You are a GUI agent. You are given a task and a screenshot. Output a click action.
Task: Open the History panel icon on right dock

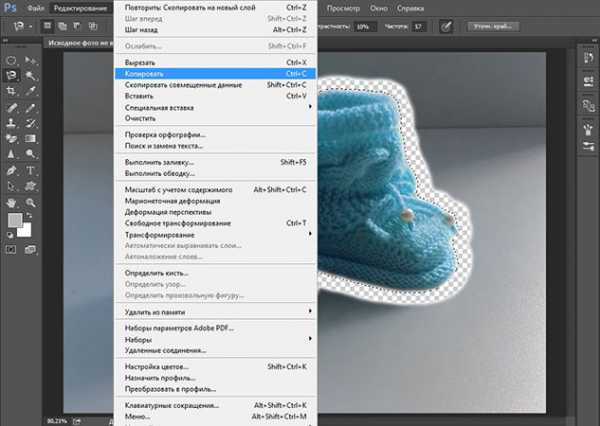coord(589,58)
